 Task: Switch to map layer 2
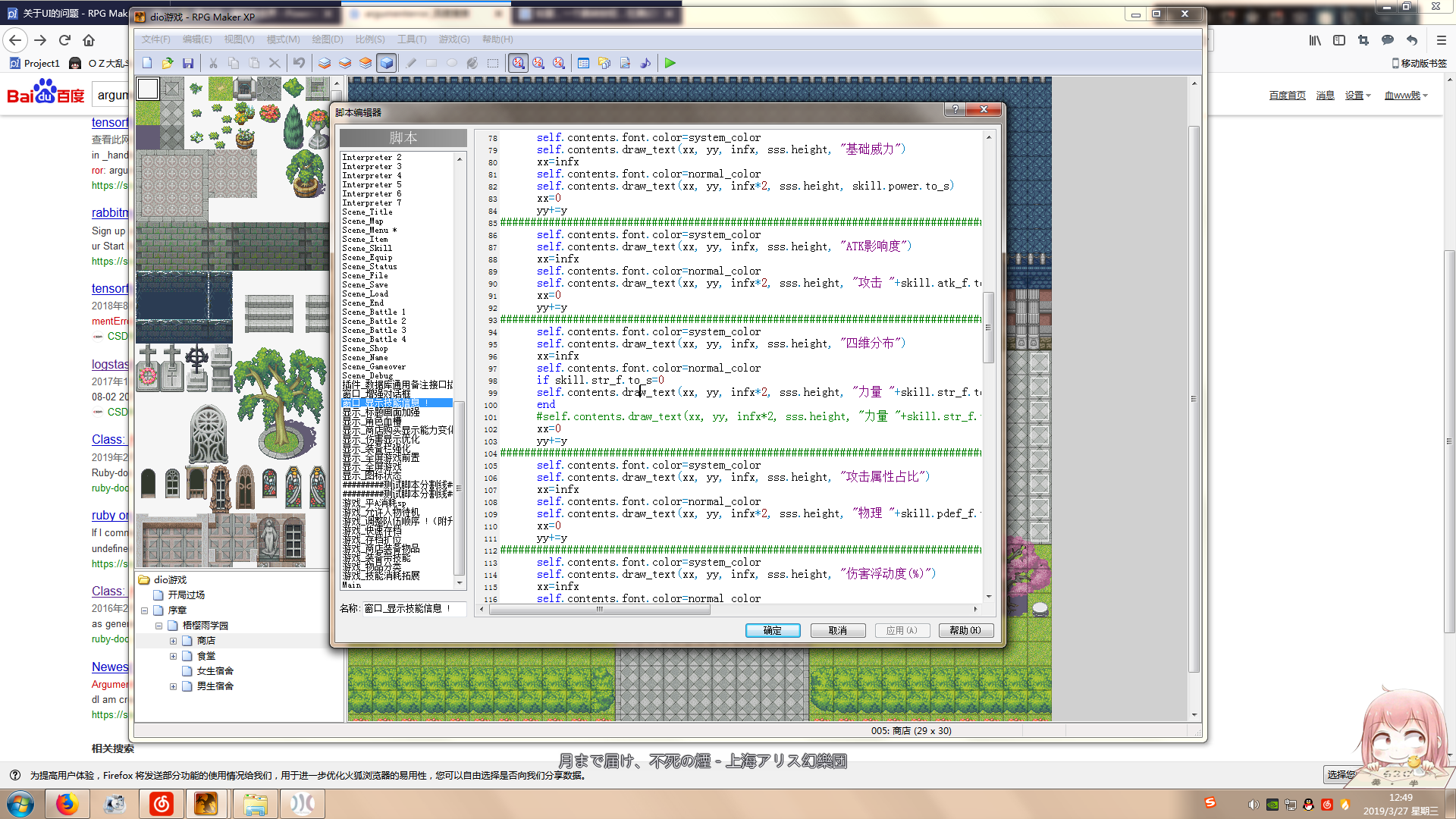point(345,63)
